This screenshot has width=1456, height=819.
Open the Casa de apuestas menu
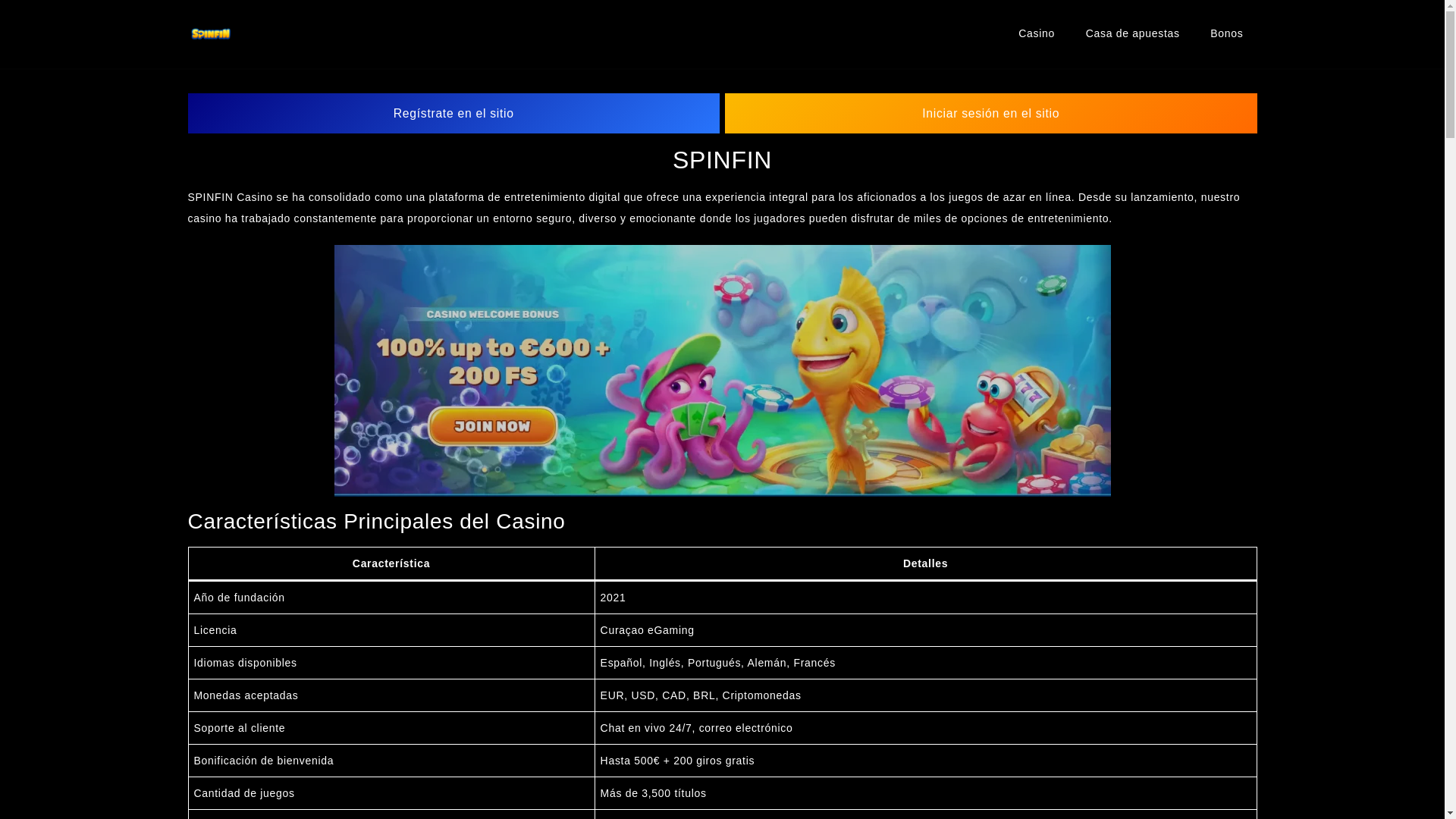click(1132, 33)
